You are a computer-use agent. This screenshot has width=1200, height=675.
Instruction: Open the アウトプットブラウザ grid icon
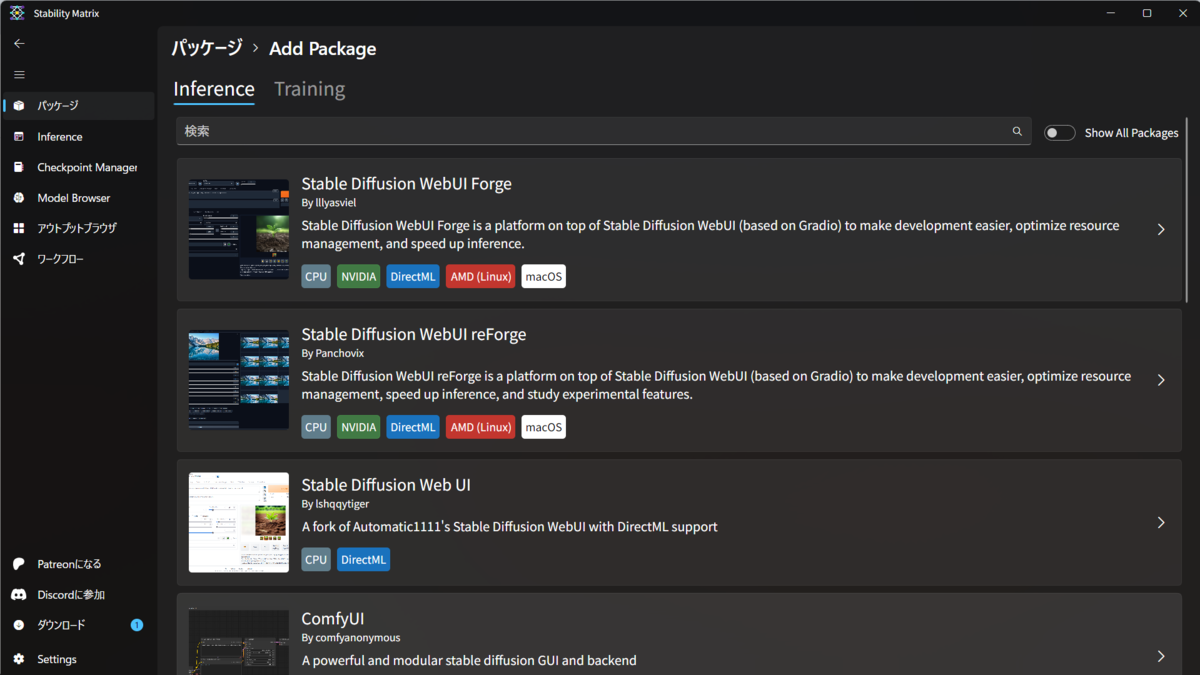(19, 228)
